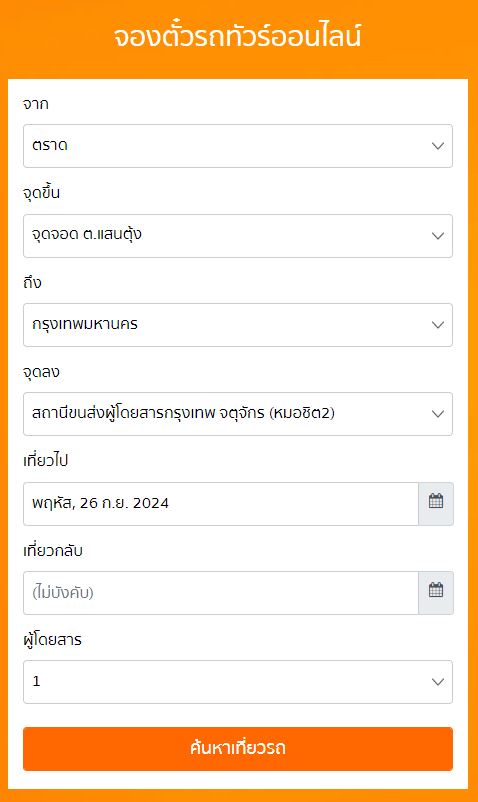478x802 pixels.
Task: Expand the จุดลง dropdown showing หมอชิต2 station
Action: pyautogui.click(x=238, y=414)
